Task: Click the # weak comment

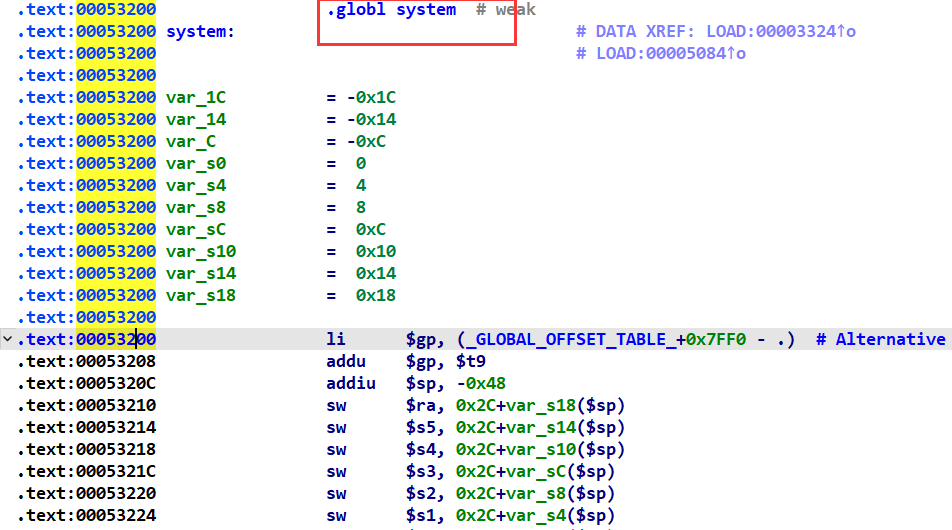Action: 506,10
